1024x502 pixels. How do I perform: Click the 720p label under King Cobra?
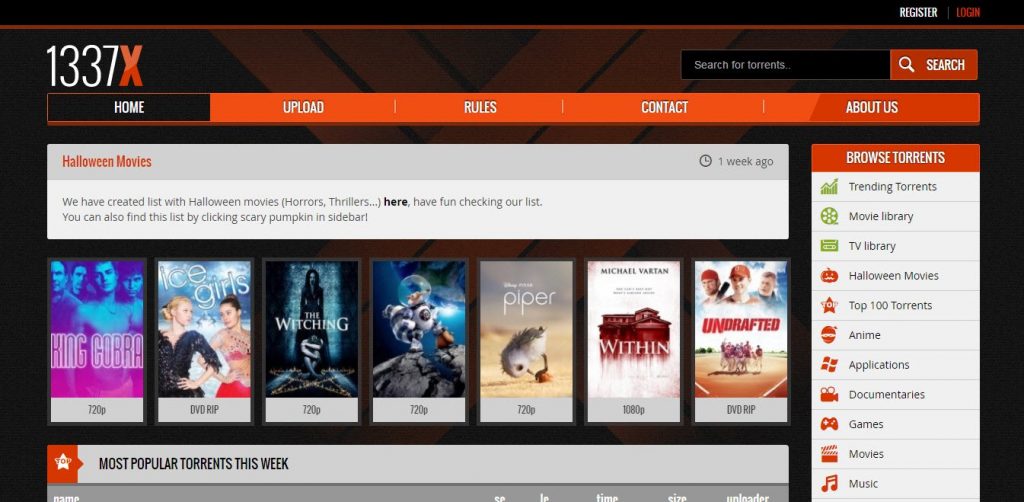97,410
